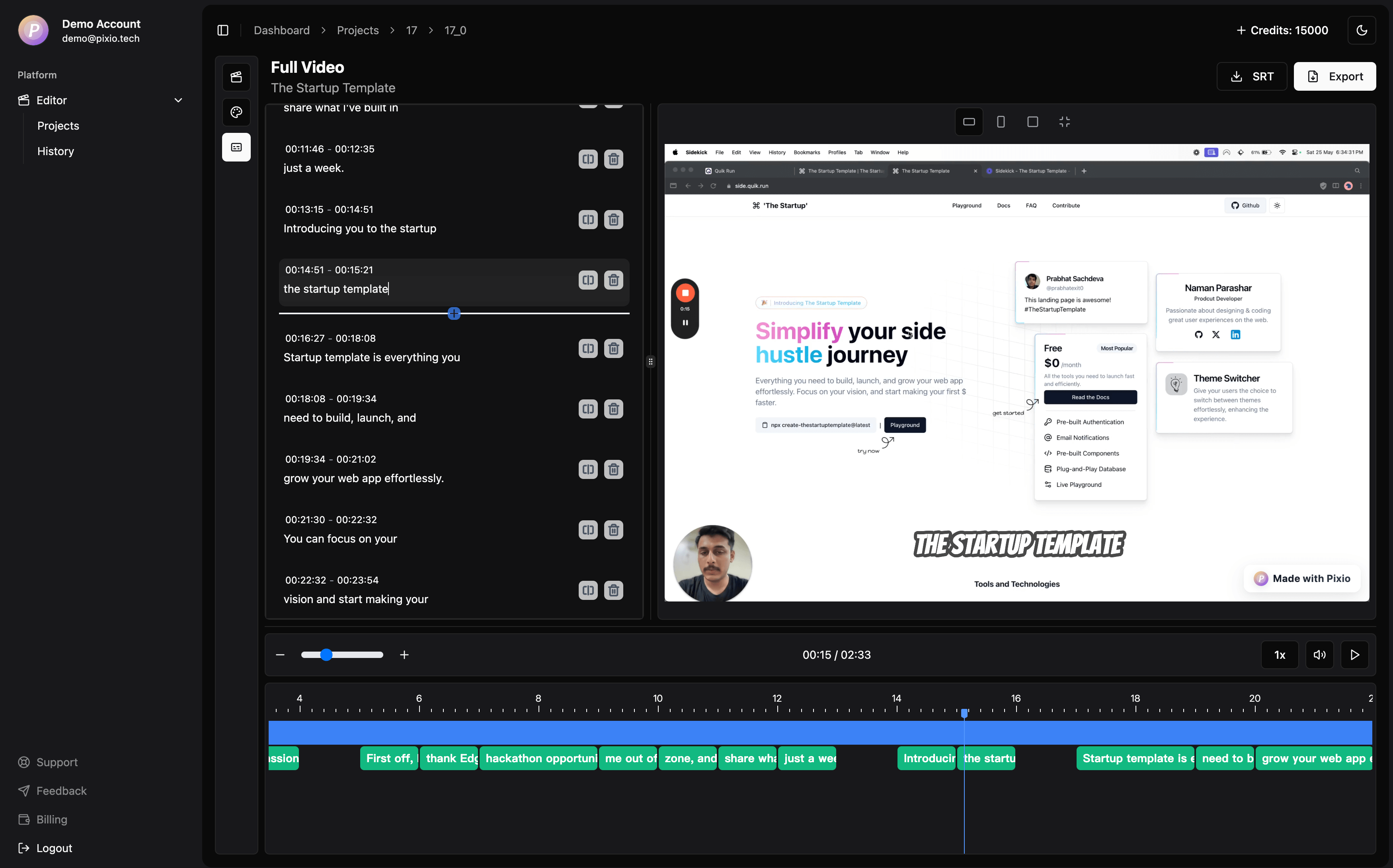Open Projects in sidebar
1393x868 pixels.
pos(58,126)
